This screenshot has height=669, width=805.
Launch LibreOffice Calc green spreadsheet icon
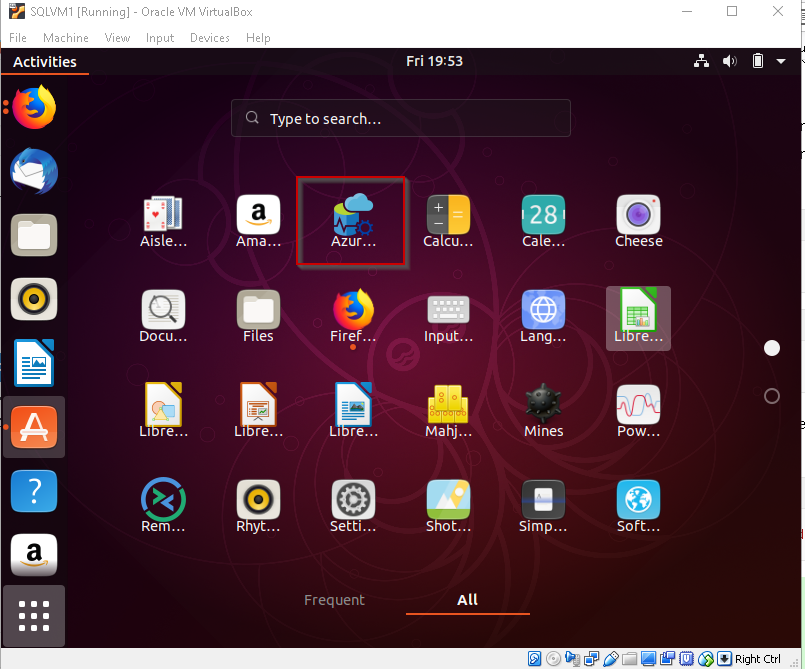coord(638,318)
